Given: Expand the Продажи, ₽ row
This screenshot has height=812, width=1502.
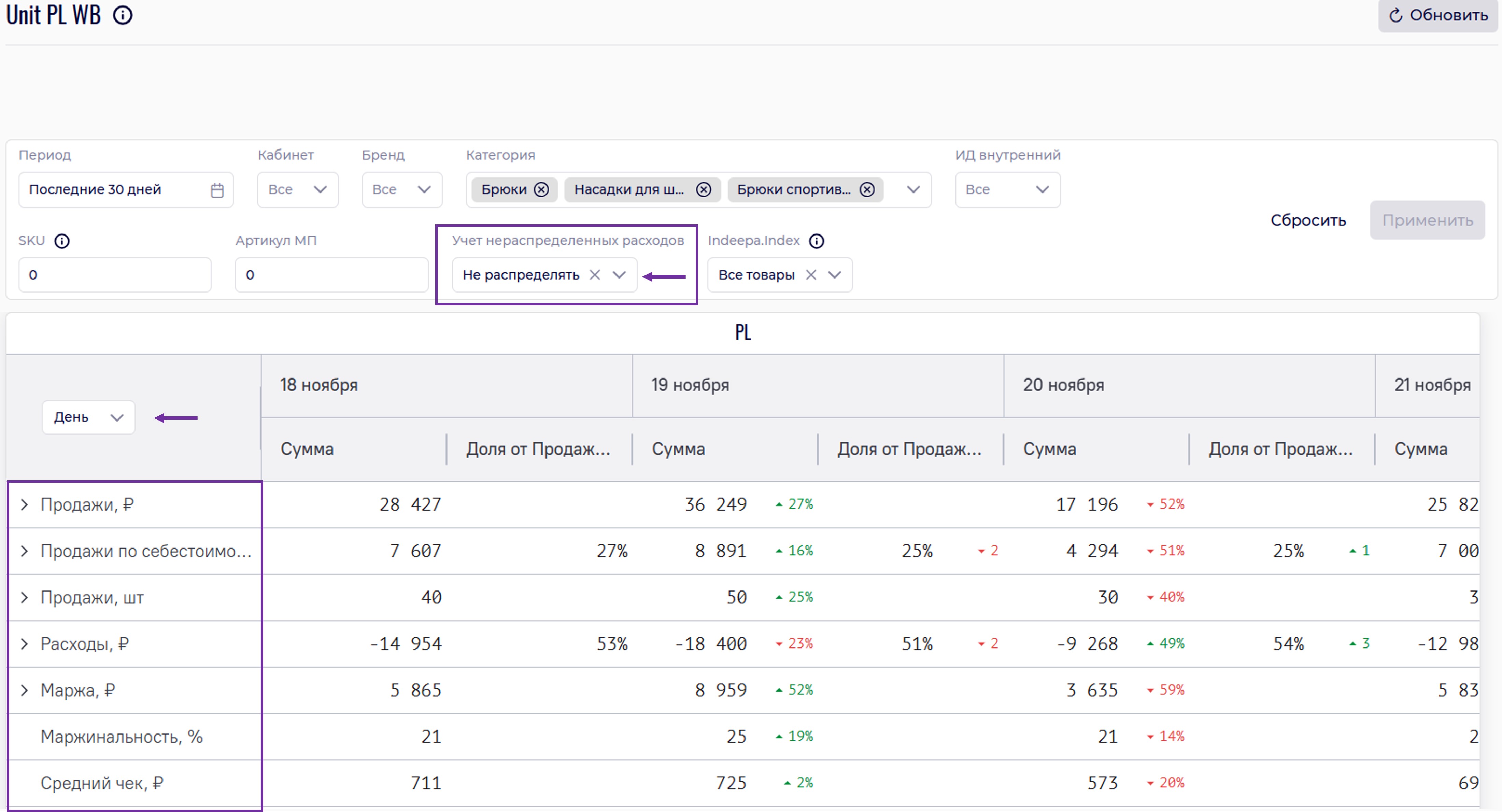Looking at the screenshot, I should click(25, 505).
